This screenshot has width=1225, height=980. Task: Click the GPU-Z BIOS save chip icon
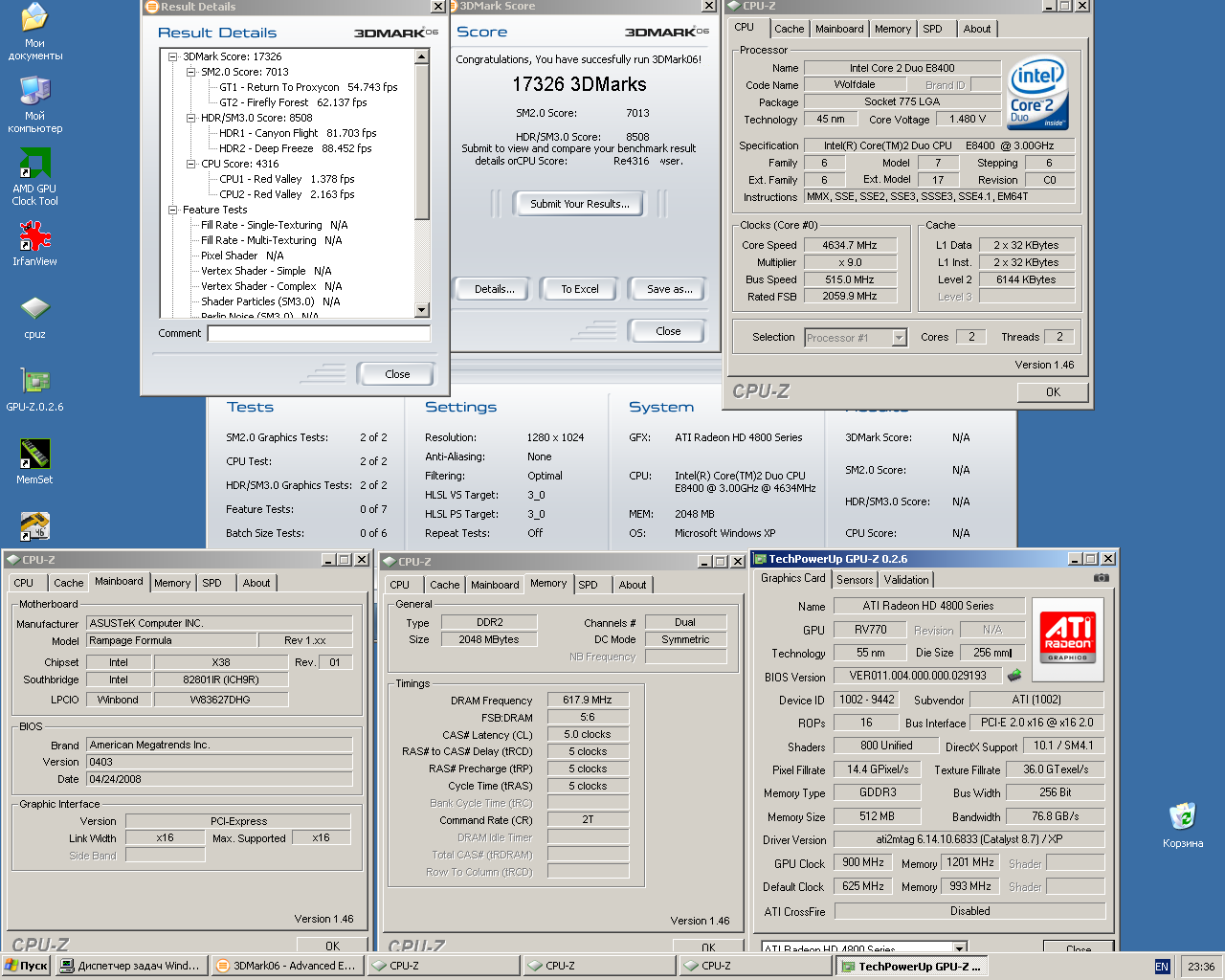1014,676
